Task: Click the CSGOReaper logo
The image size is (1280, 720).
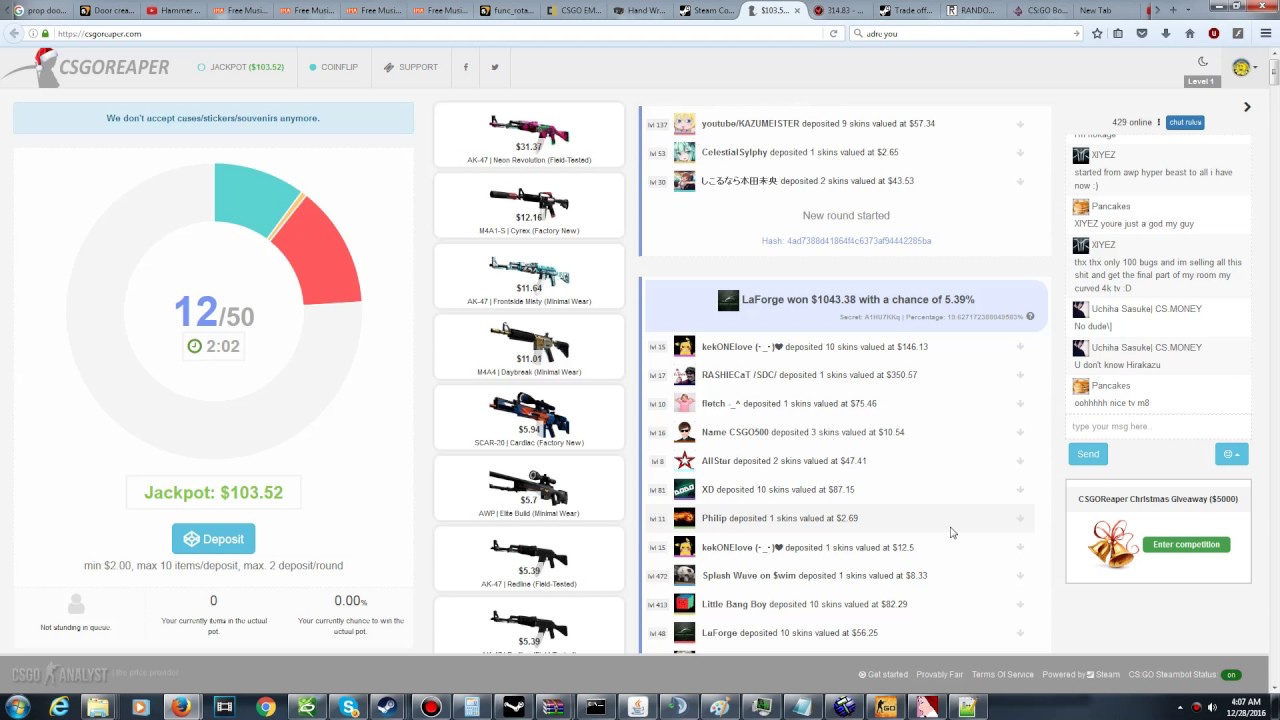Action: (86, 68)
